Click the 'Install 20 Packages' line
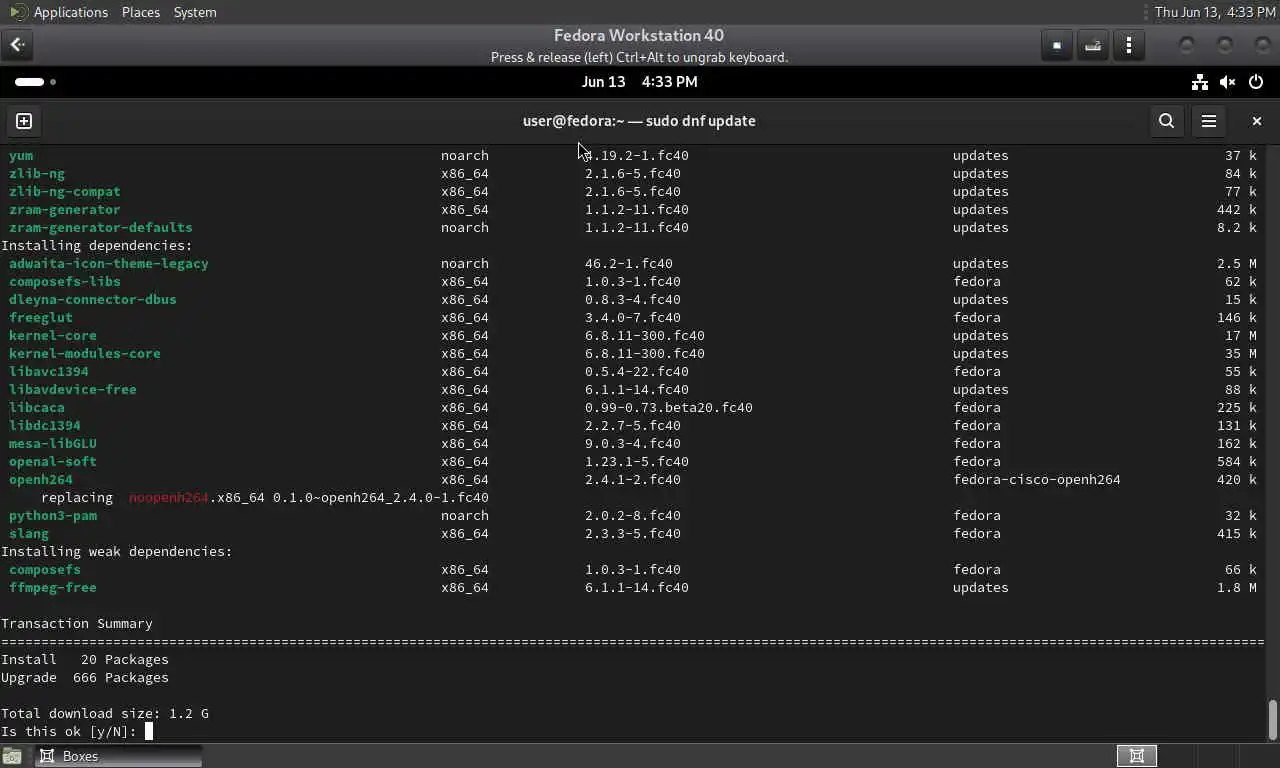 pyautogui.click(x=85, y=659)
